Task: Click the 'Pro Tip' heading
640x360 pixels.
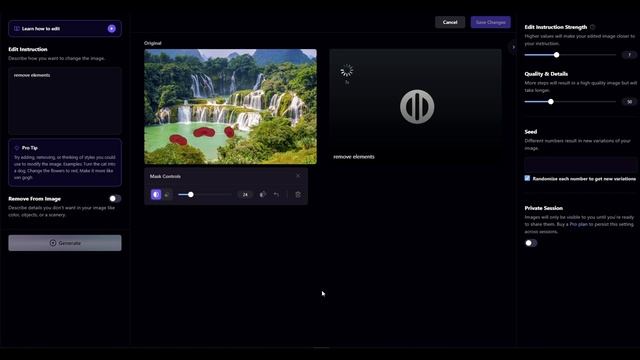Action: coord(30,148)
